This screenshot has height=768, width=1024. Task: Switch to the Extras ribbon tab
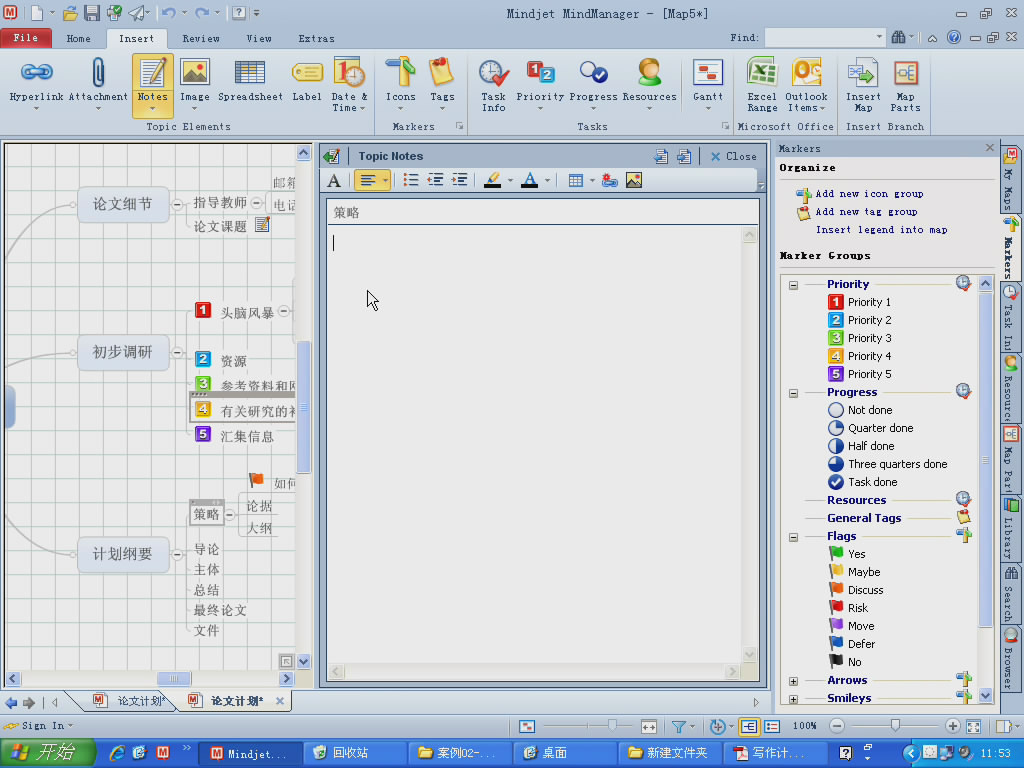point(317,39)
